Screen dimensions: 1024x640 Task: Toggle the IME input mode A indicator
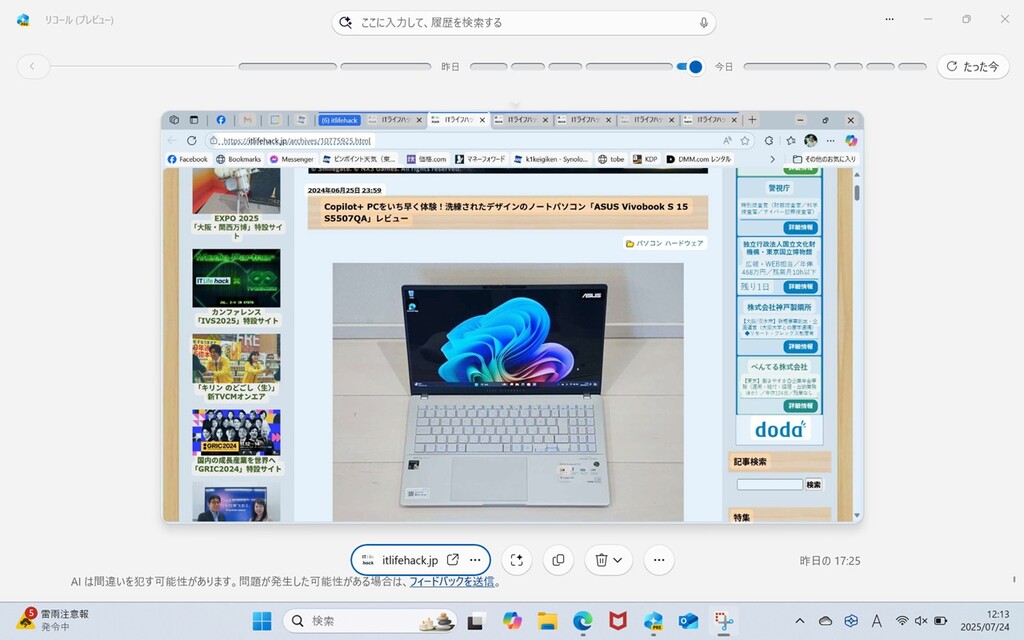point(876,620)
